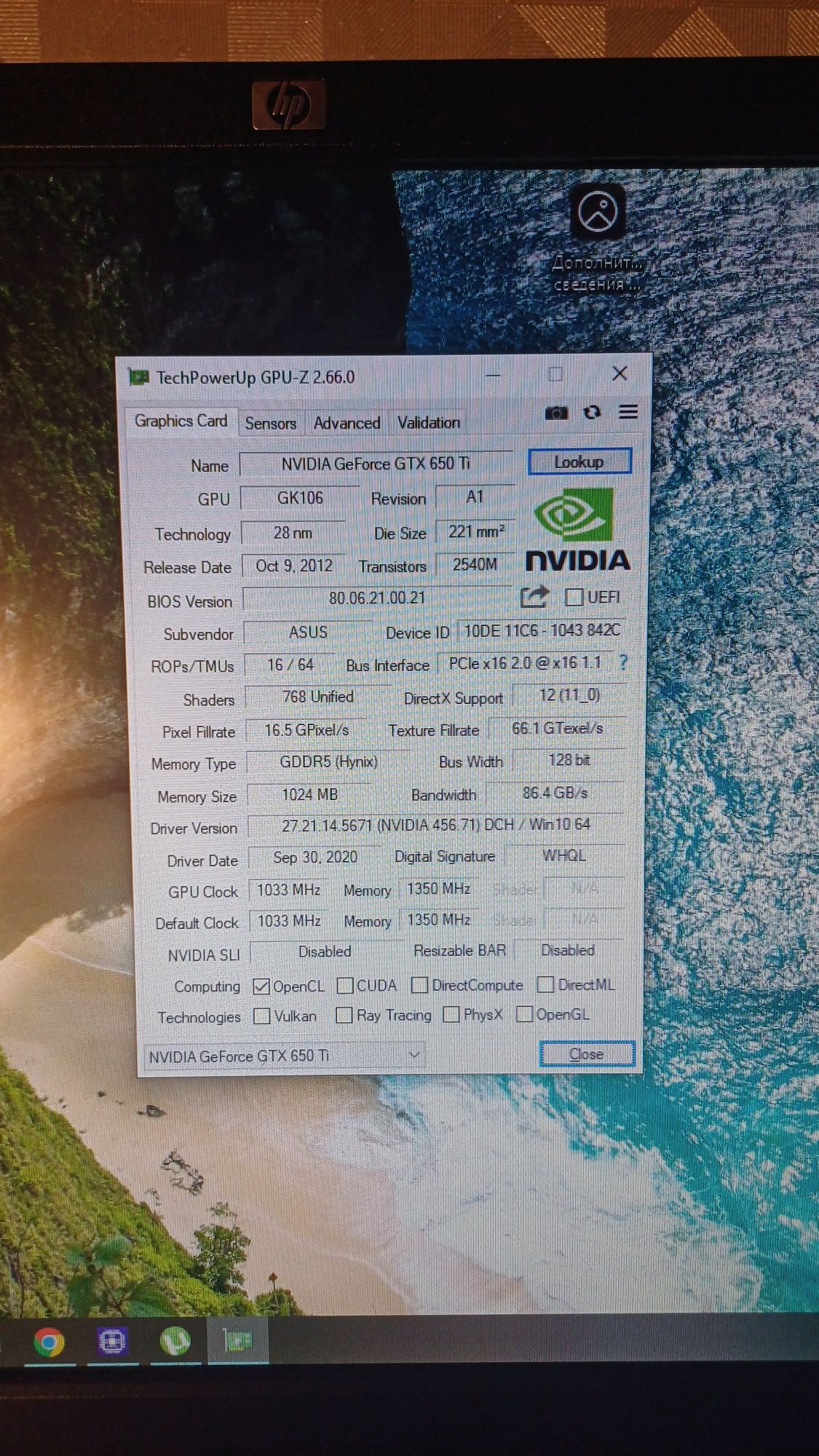Click the Transistors value 2540M
This screenshot has width=819, height=1456.
475,564
